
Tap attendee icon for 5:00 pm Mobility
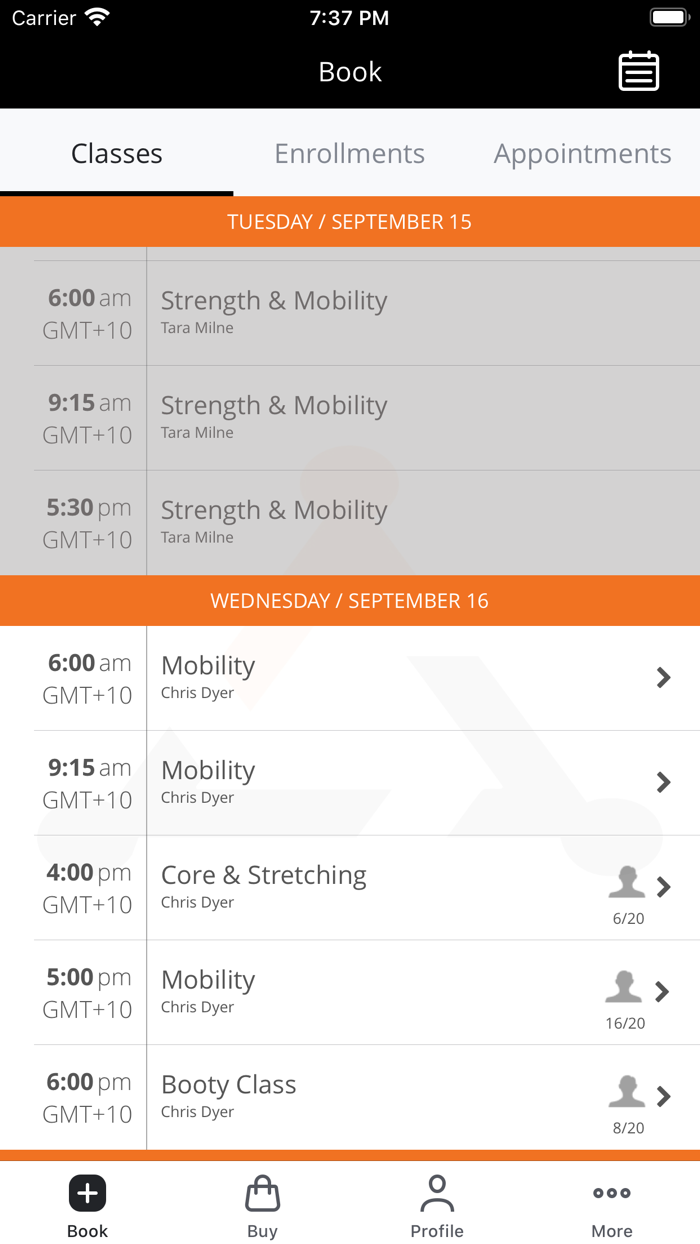(624, 988)
